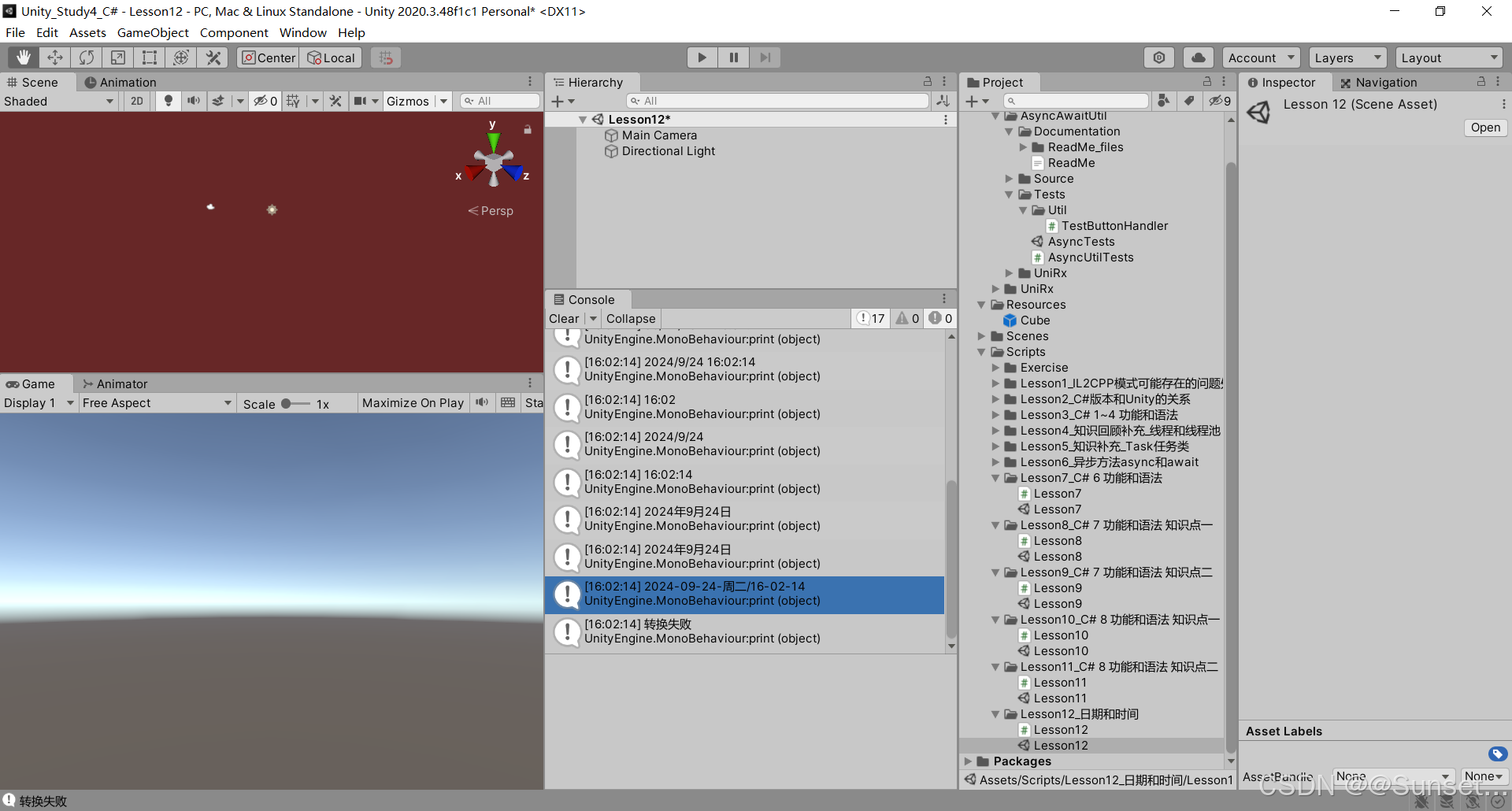Switch to the Animation tab

[120, 82]
